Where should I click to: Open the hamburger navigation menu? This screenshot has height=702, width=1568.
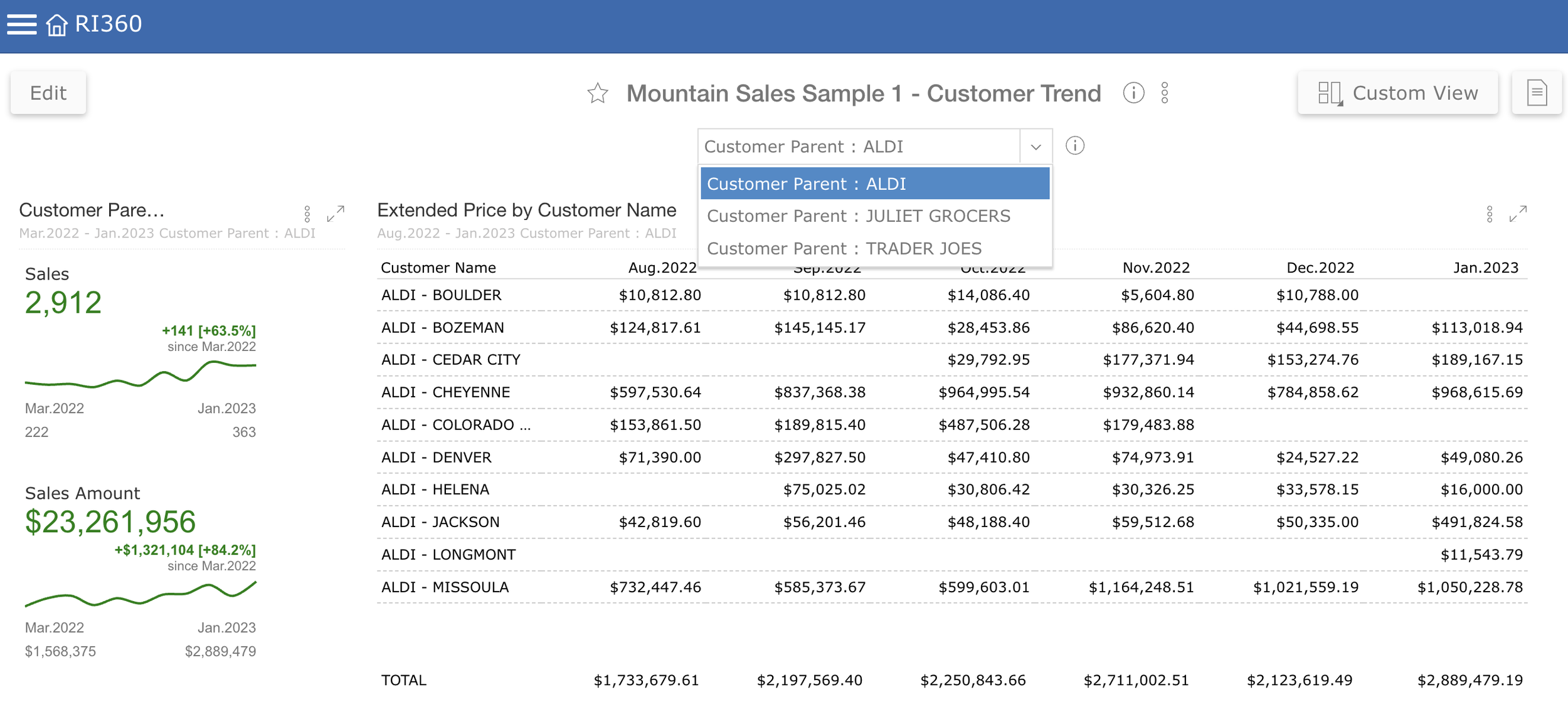click(22, 24)
